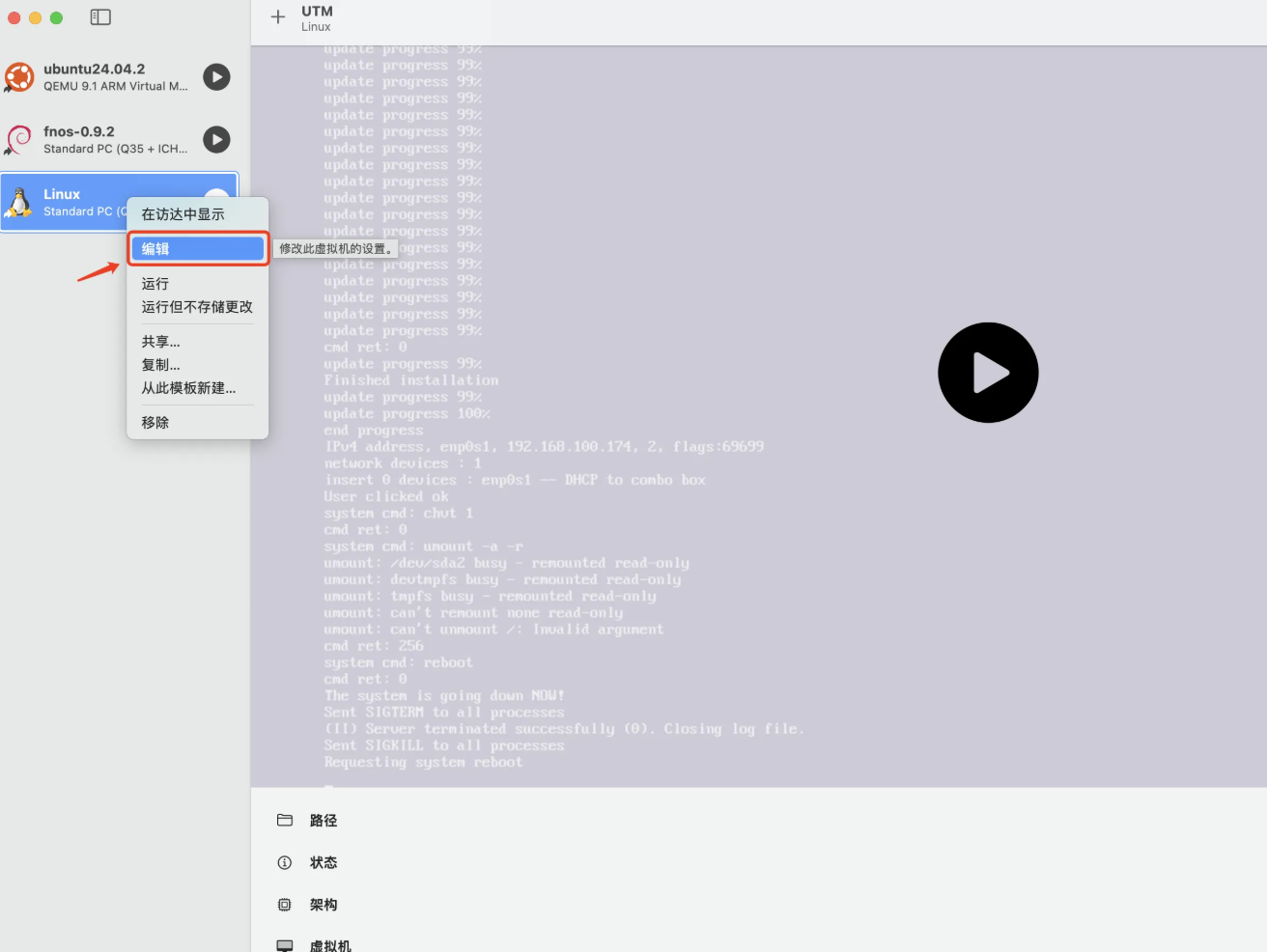Click 'Sent SIGKILL to all processes' line
The height and width of the screenshot is (952, 1267).
pos(444,746)
